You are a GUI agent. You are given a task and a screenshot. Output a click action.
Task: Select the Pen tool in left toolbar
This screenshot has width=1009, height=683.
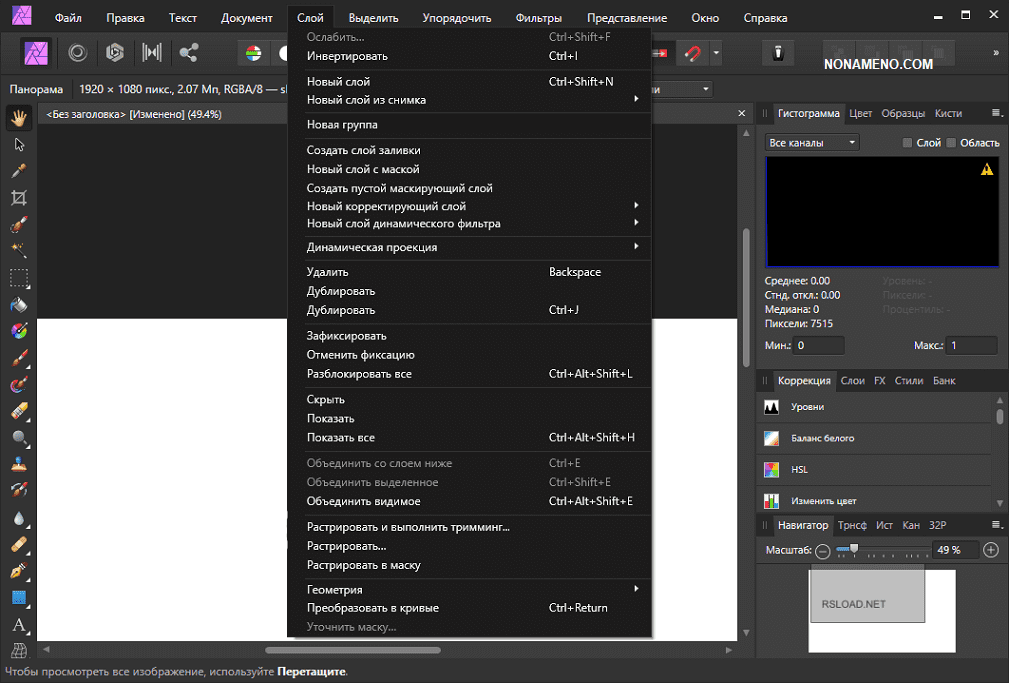(x=19, y=571)
